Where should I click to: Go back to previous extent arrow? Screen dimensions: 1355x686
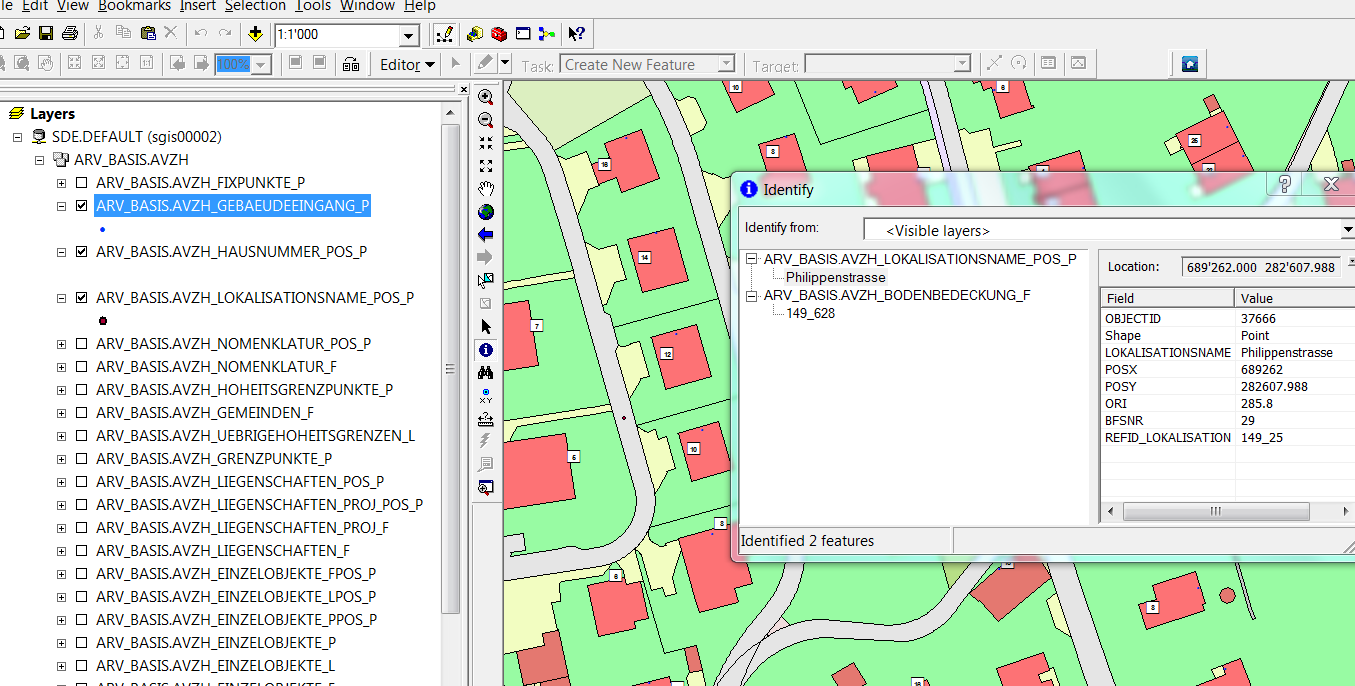(x=486, y=235)
